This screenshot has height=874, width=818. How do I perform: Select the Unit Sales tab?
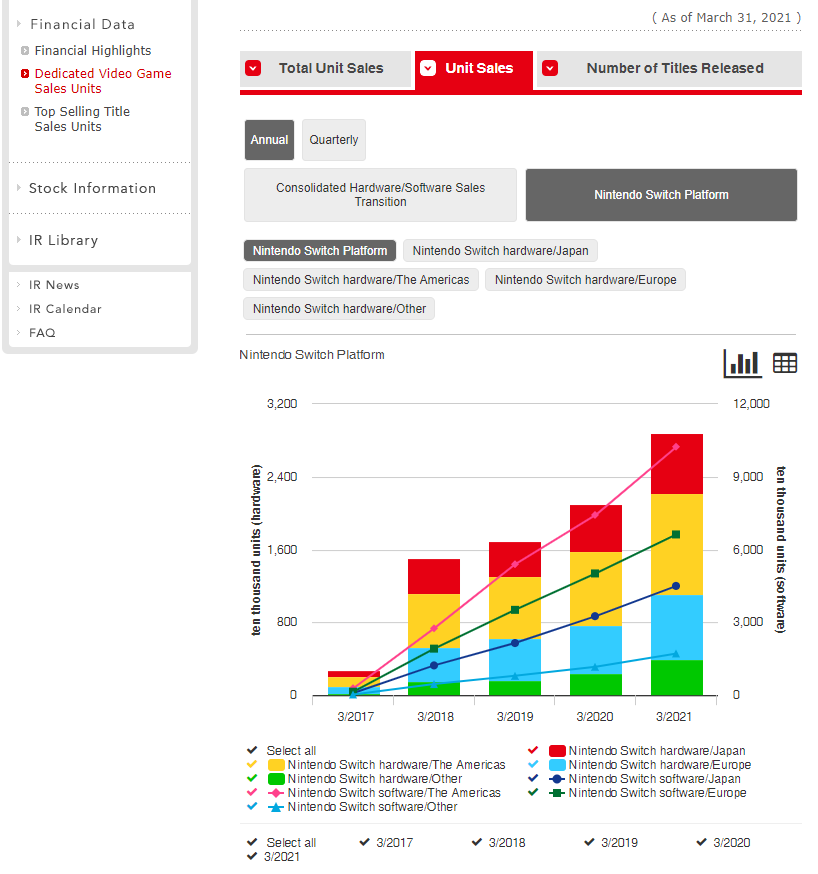(474, 70)
